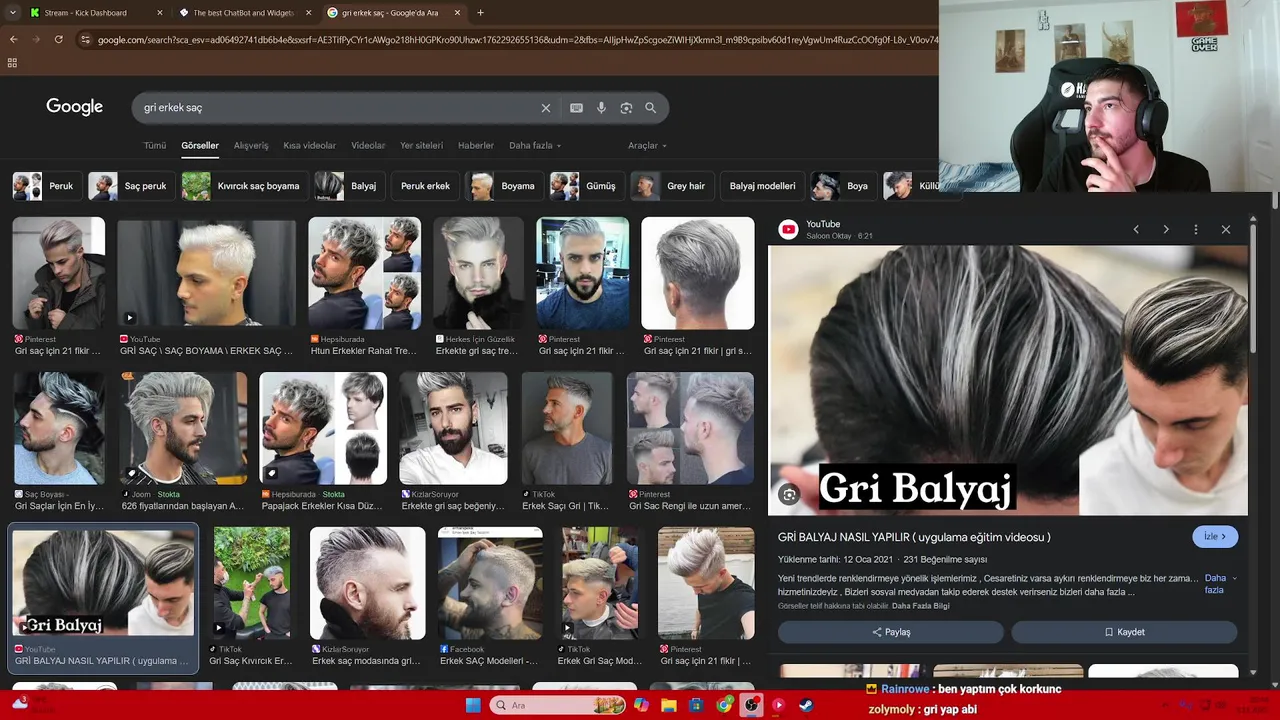Select the Boyama filter chip
This screenshot has width=1280, height=720.
click(x=505, y=186)
